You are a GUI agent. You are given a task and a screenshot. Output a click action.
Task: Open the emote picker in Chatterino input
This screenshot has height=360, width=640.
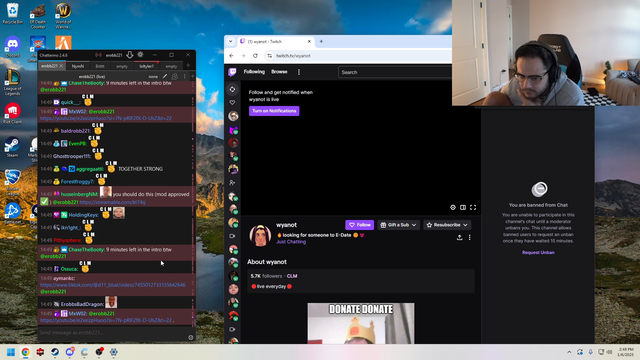pos(191,337)
